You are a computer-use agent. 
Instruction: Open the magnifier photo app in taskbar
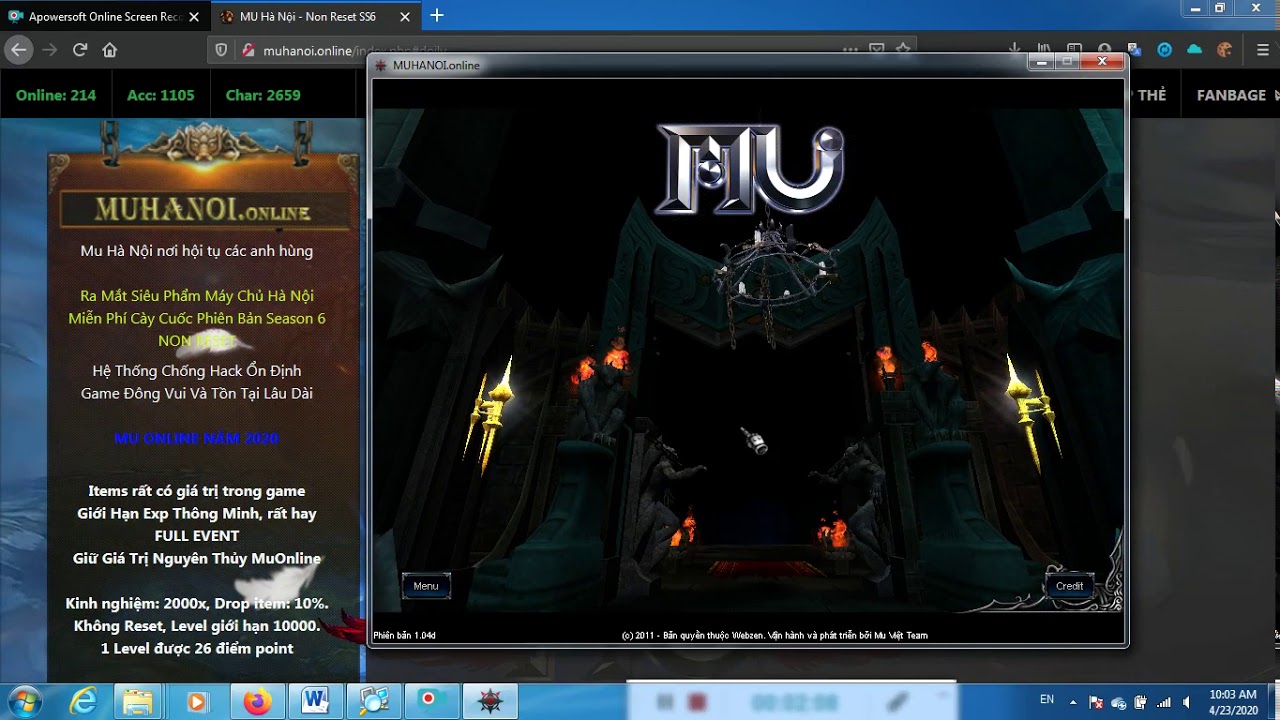(x=375, y=702)
